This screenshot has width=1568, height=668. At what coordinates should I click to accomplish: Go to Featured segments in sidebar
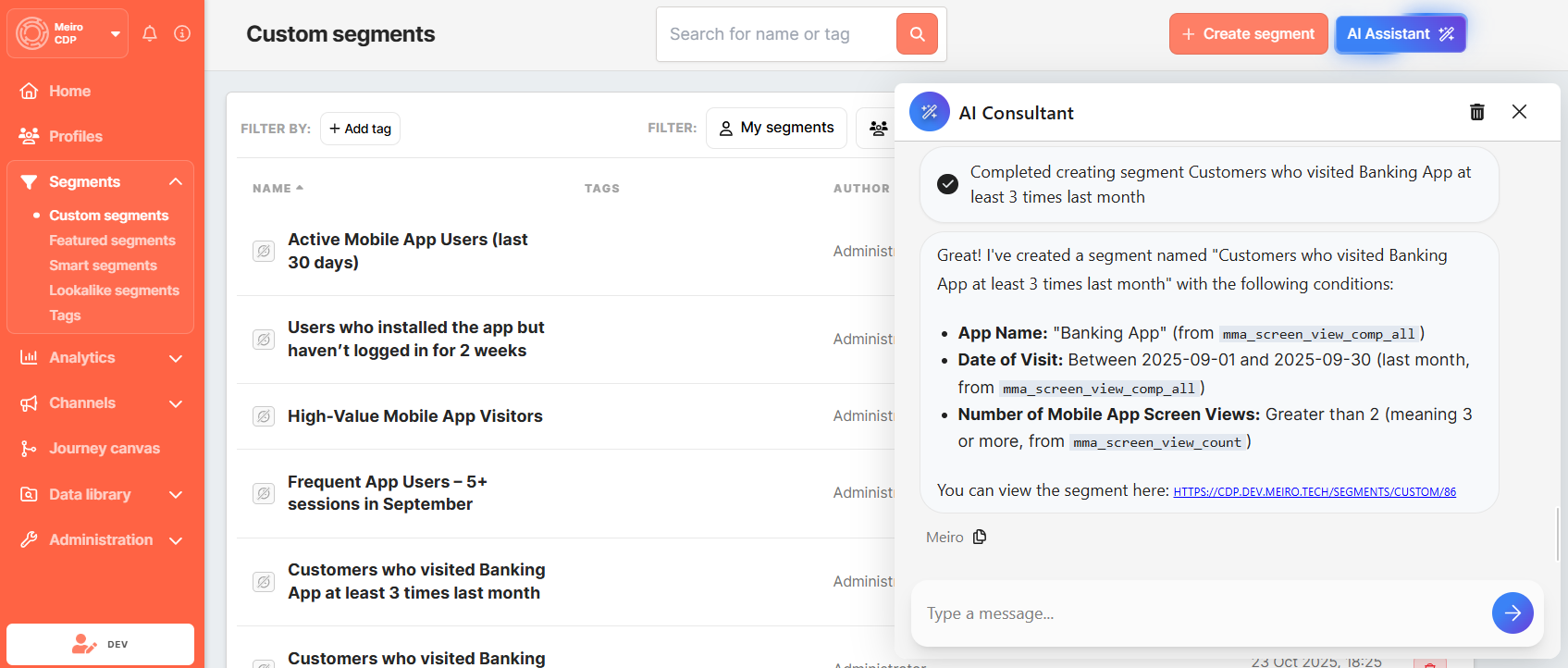point(112,241)
